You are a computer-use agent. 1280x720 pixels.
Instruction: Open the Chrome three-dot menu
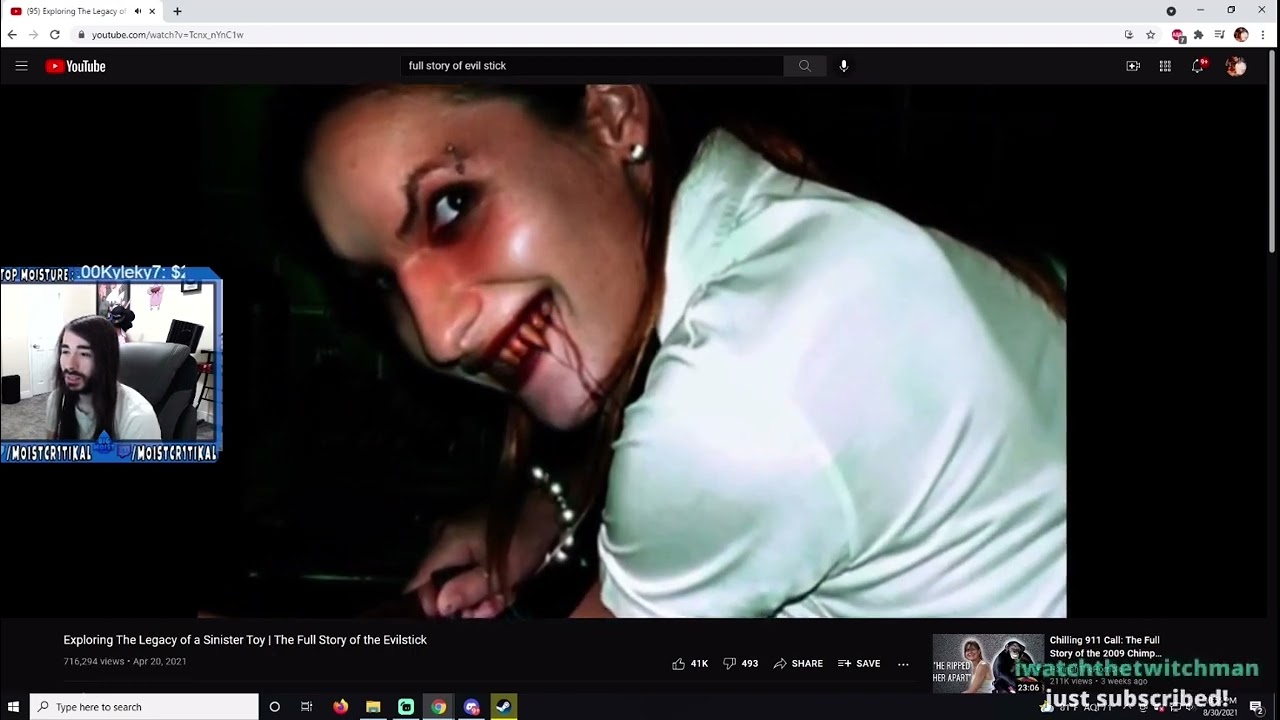tap(1263, 35)
